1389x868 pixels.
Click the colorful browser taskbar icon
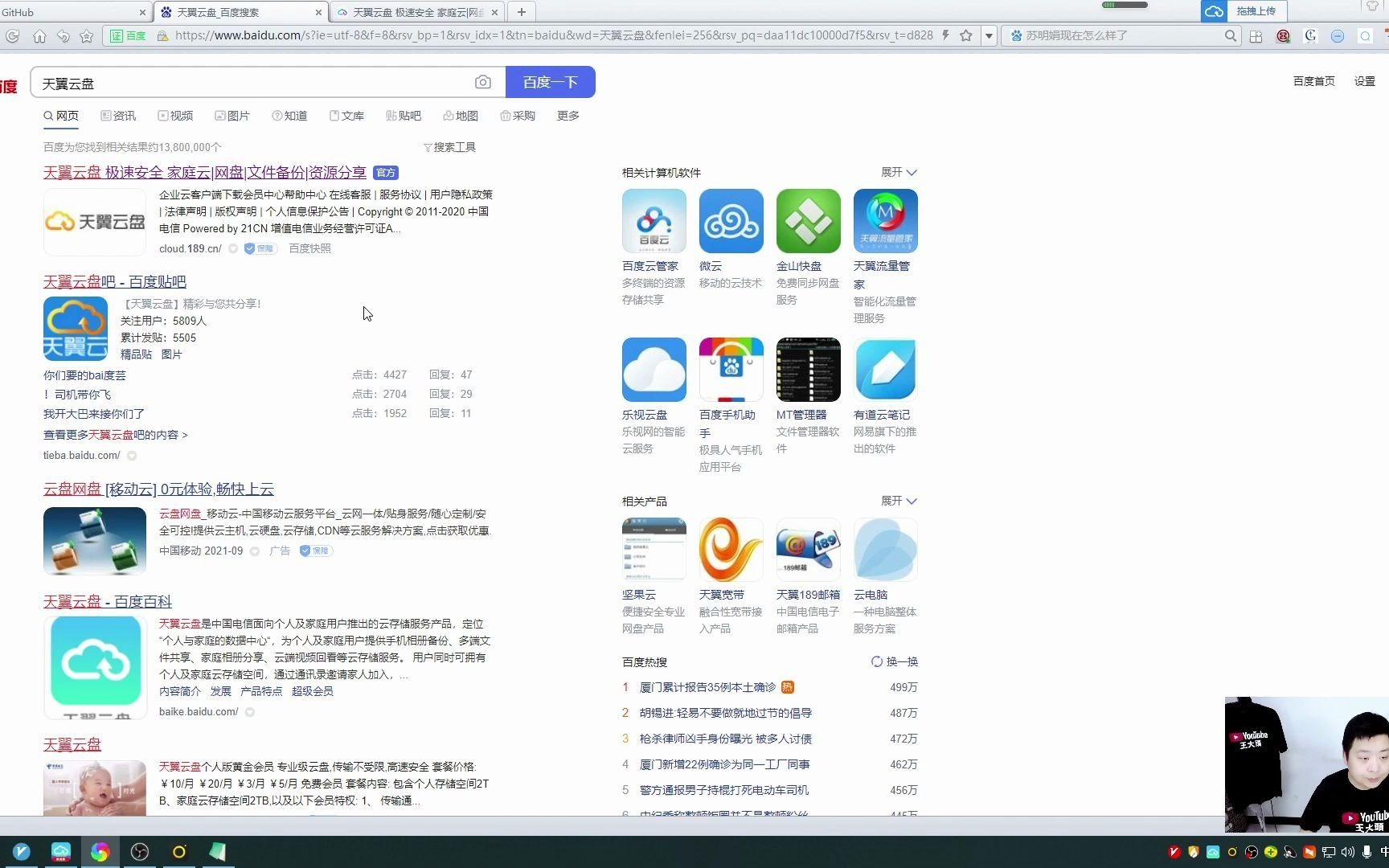100,851
